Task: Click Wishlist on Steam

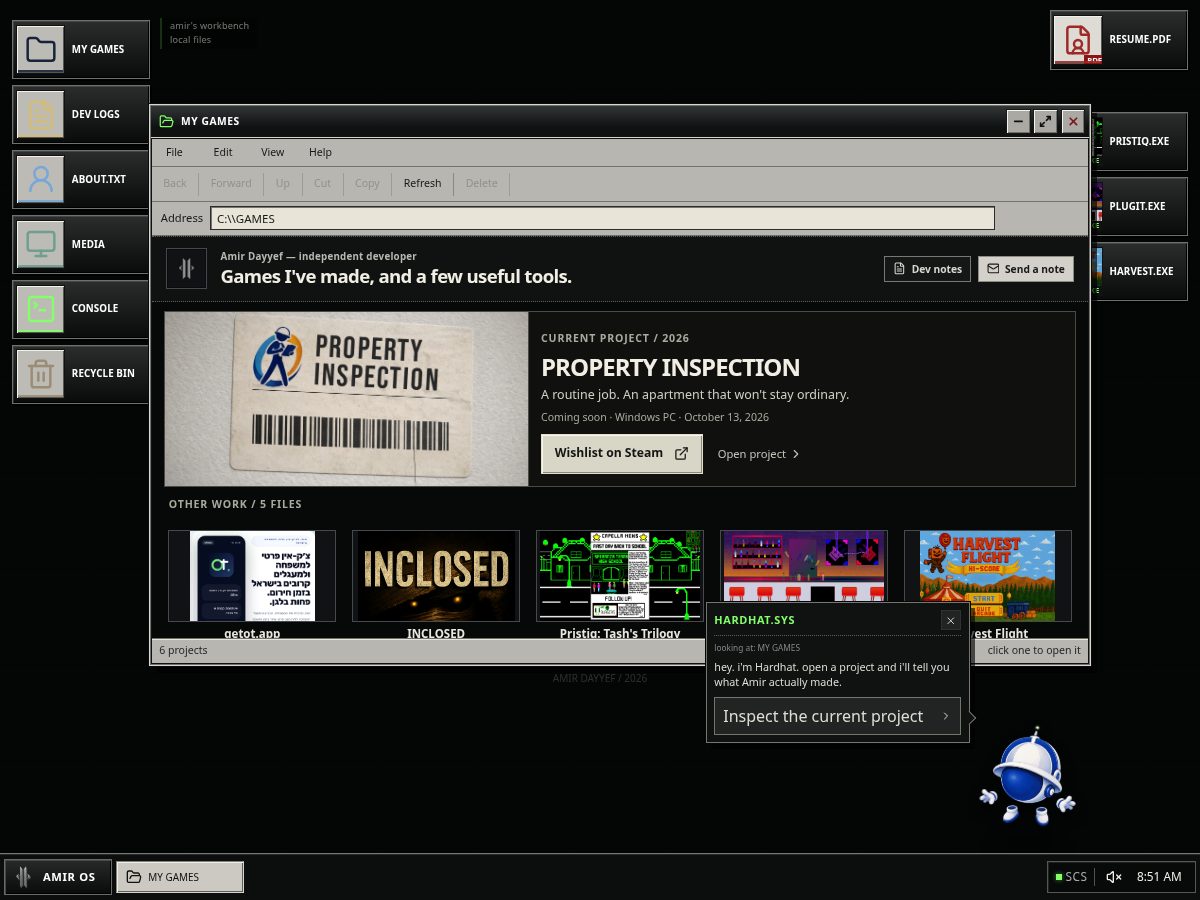Action: [x=621, y=453]
